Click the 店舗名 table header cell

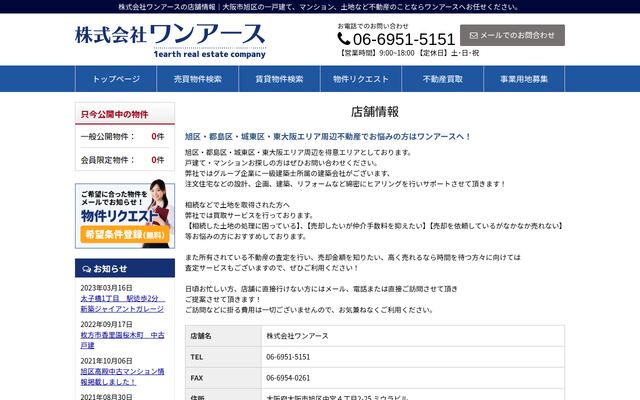(x=223, y=336)
